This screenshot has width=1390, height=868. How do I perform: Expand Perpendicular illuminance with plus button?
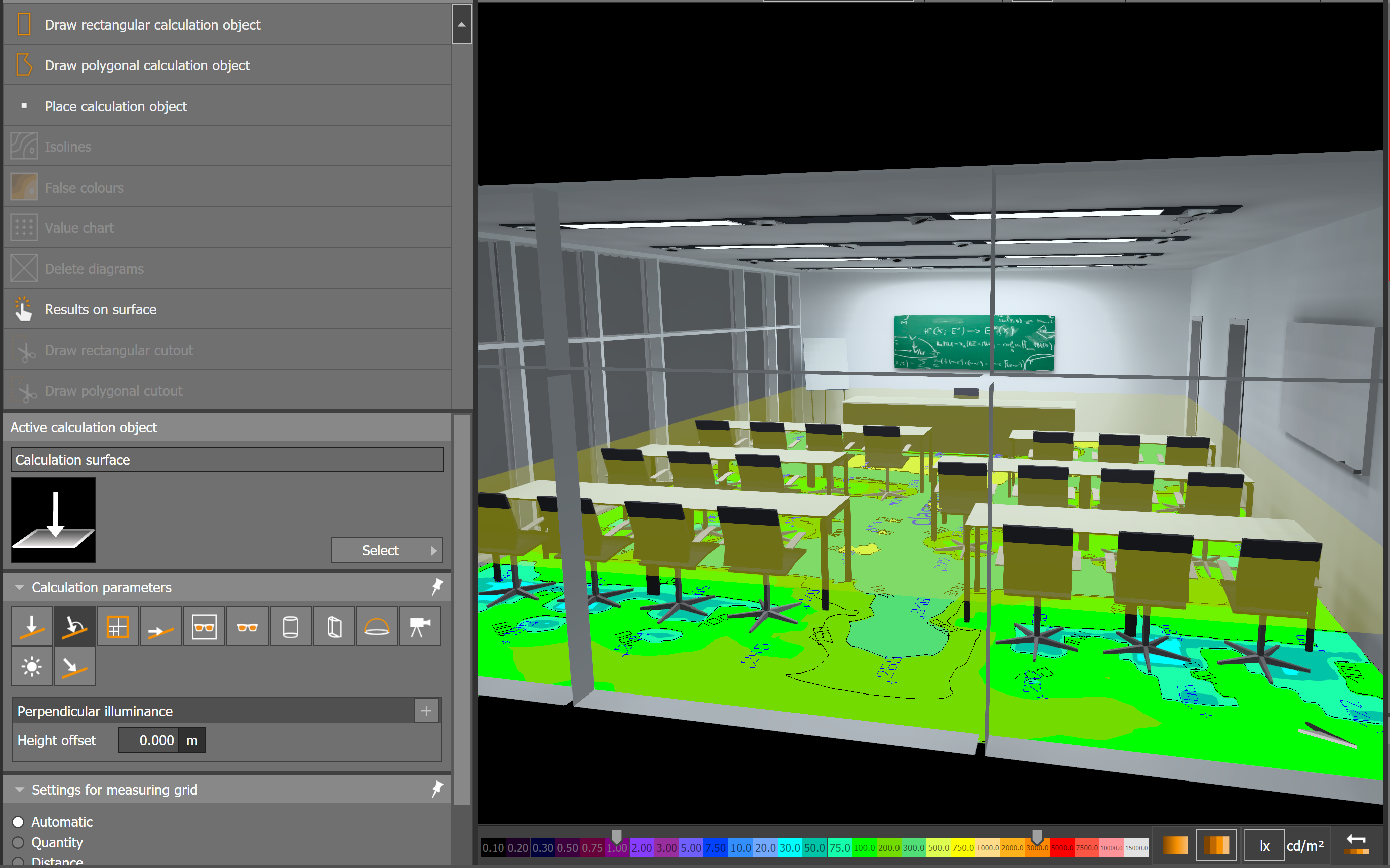click(426, 711)
